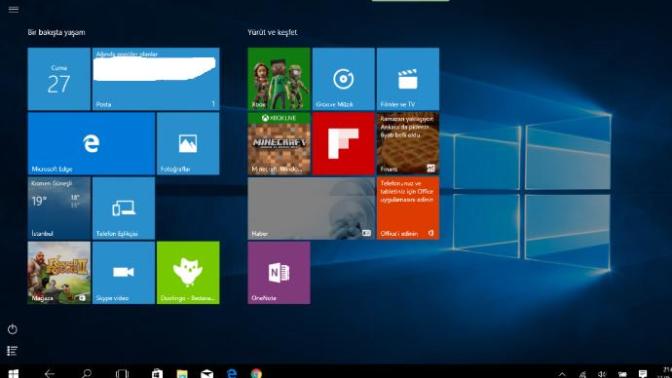Open Google Chrome from the taskbar

(257, 373)
